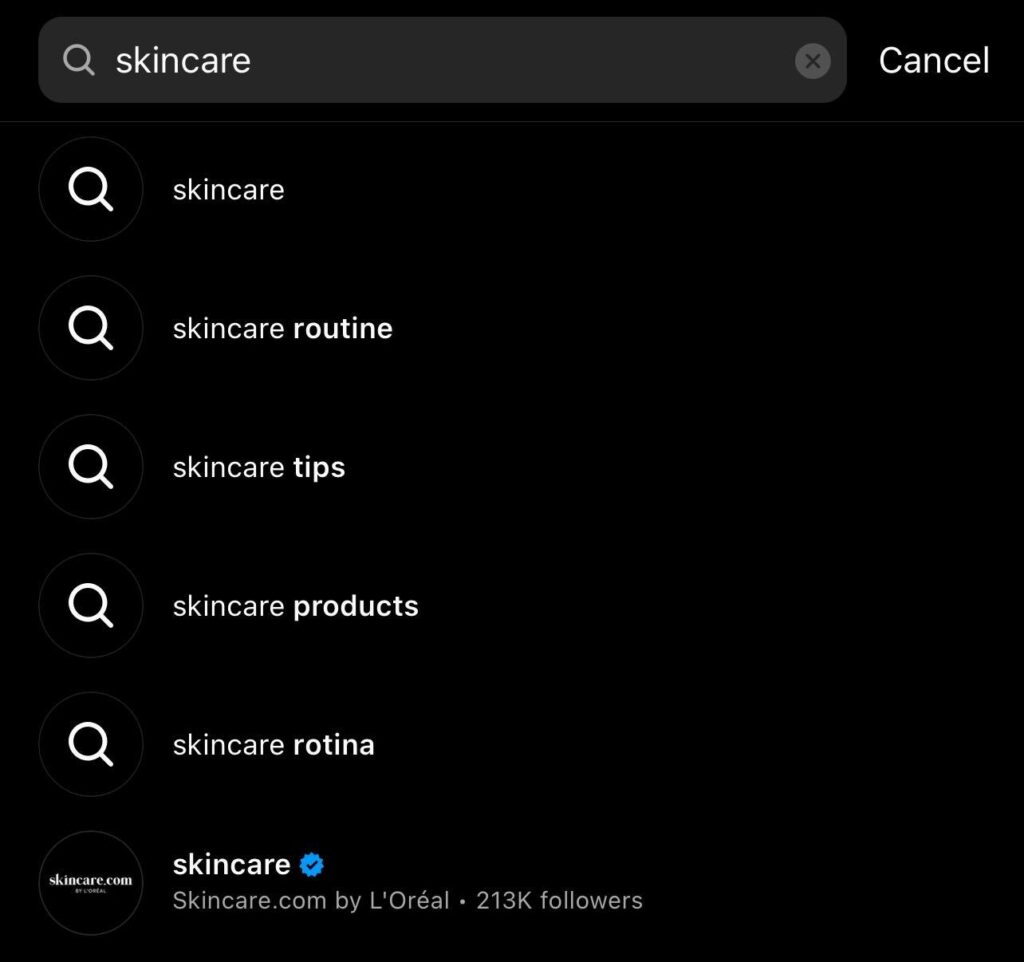Click the 'Skincare.com by L'Oréal' follower text
Image resolution: width=1024 pixels, height=962 pixels.
coord(407,900)
